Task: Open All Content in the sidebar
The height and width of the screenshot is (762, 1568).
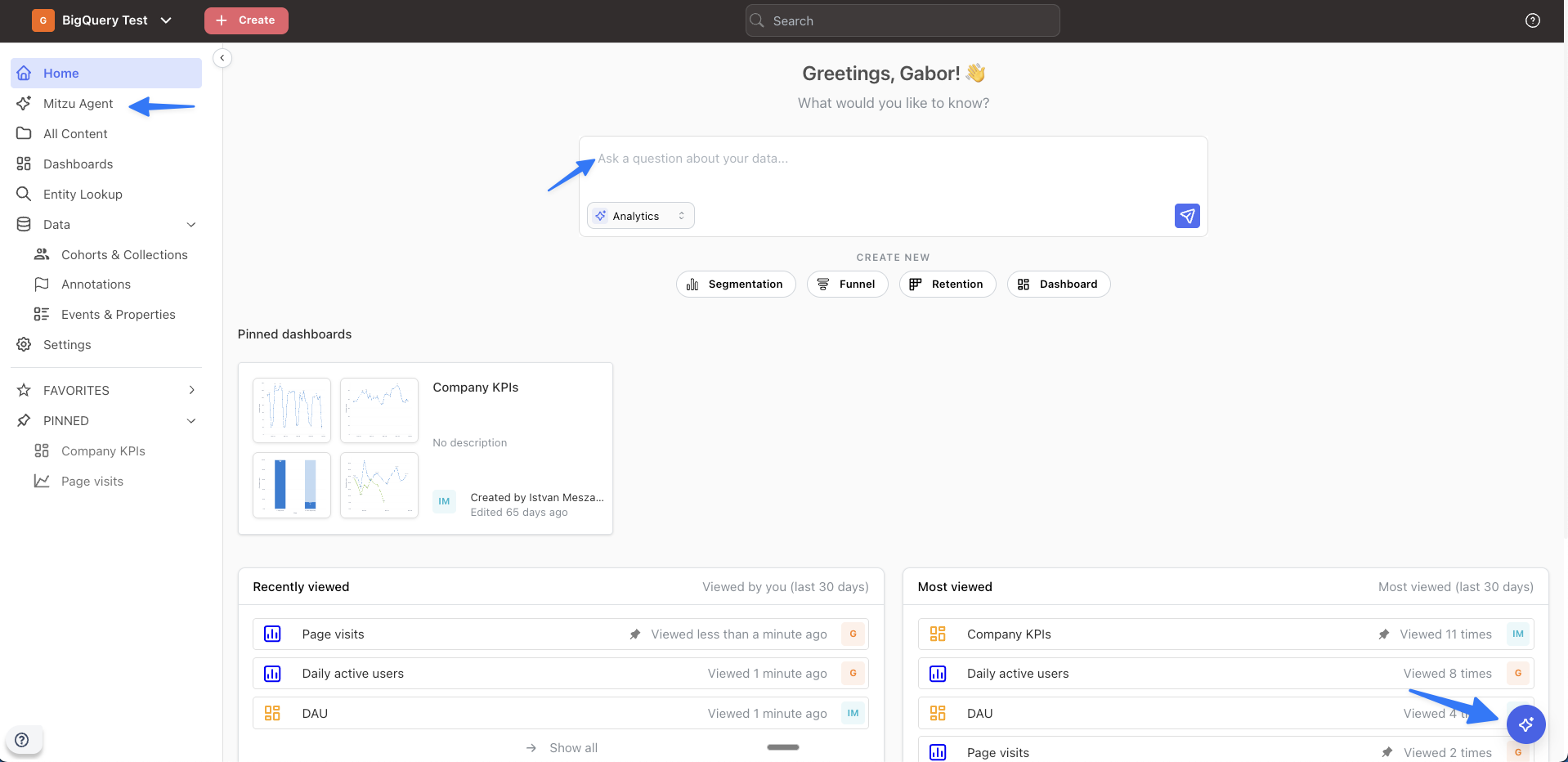Action: click(x=75, y=134)
